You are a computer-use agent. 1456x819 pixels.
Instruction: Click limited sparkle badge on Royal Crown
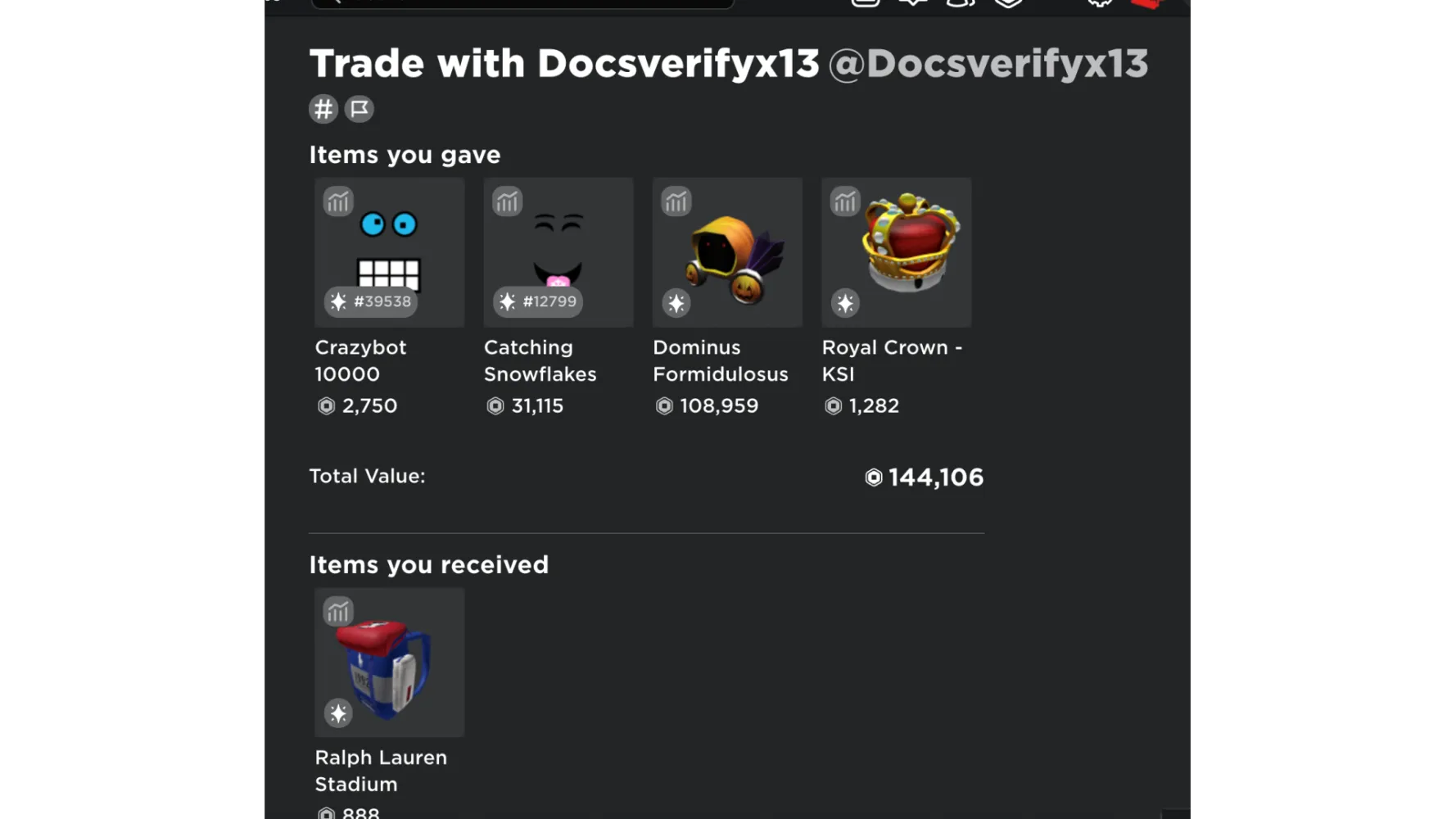pos(845,304)
